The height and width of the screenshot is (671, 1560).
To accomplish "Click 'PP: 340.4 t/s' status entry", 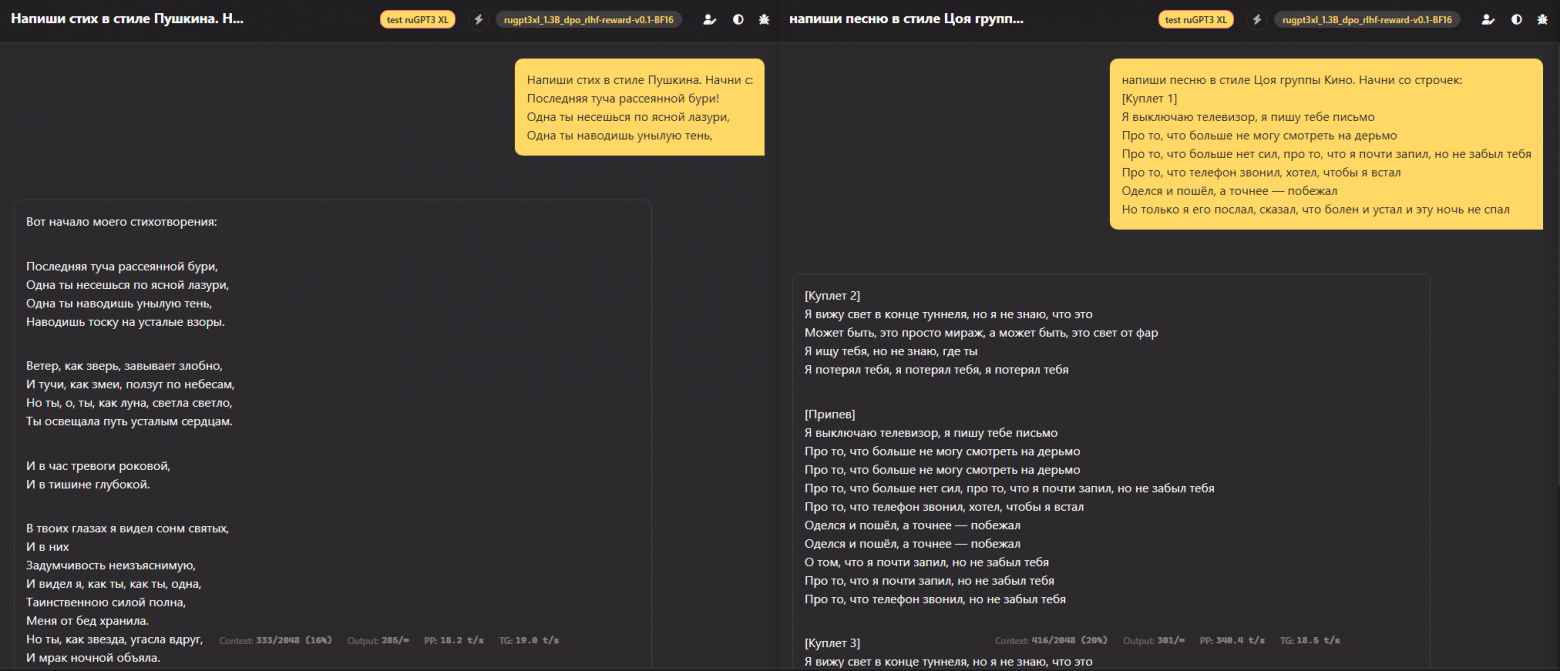I will pyautogui.click(x=1233, y=640).
